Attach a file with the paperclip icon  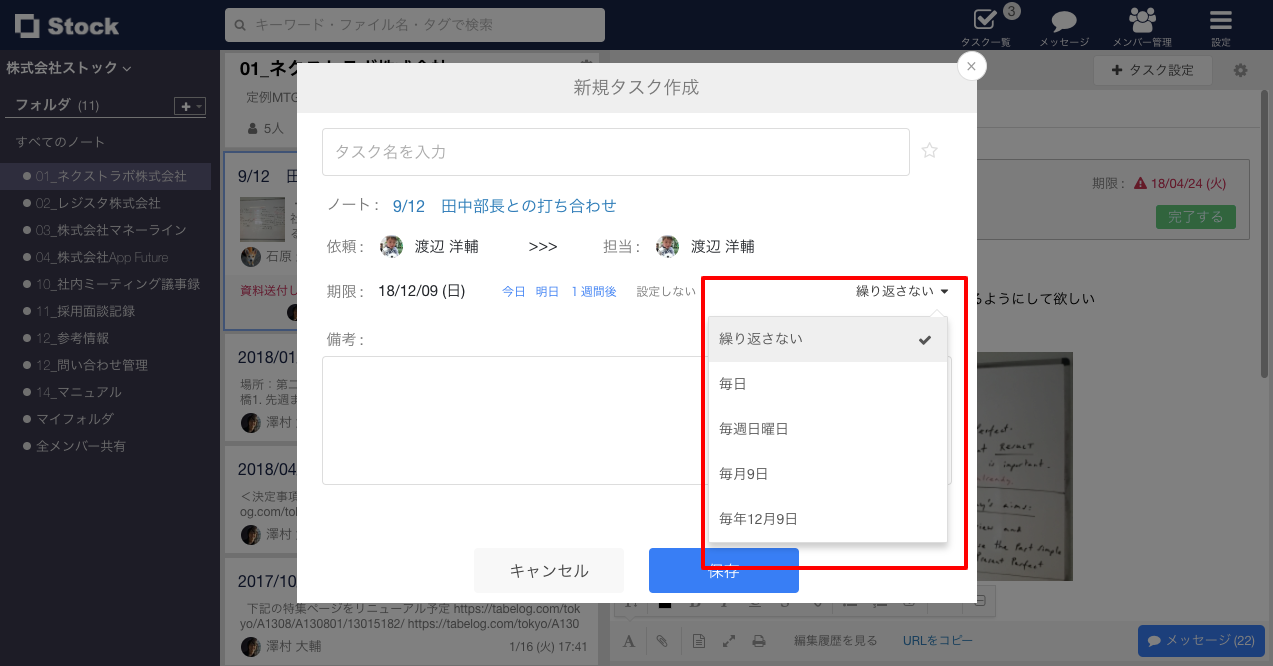[662, 640]
